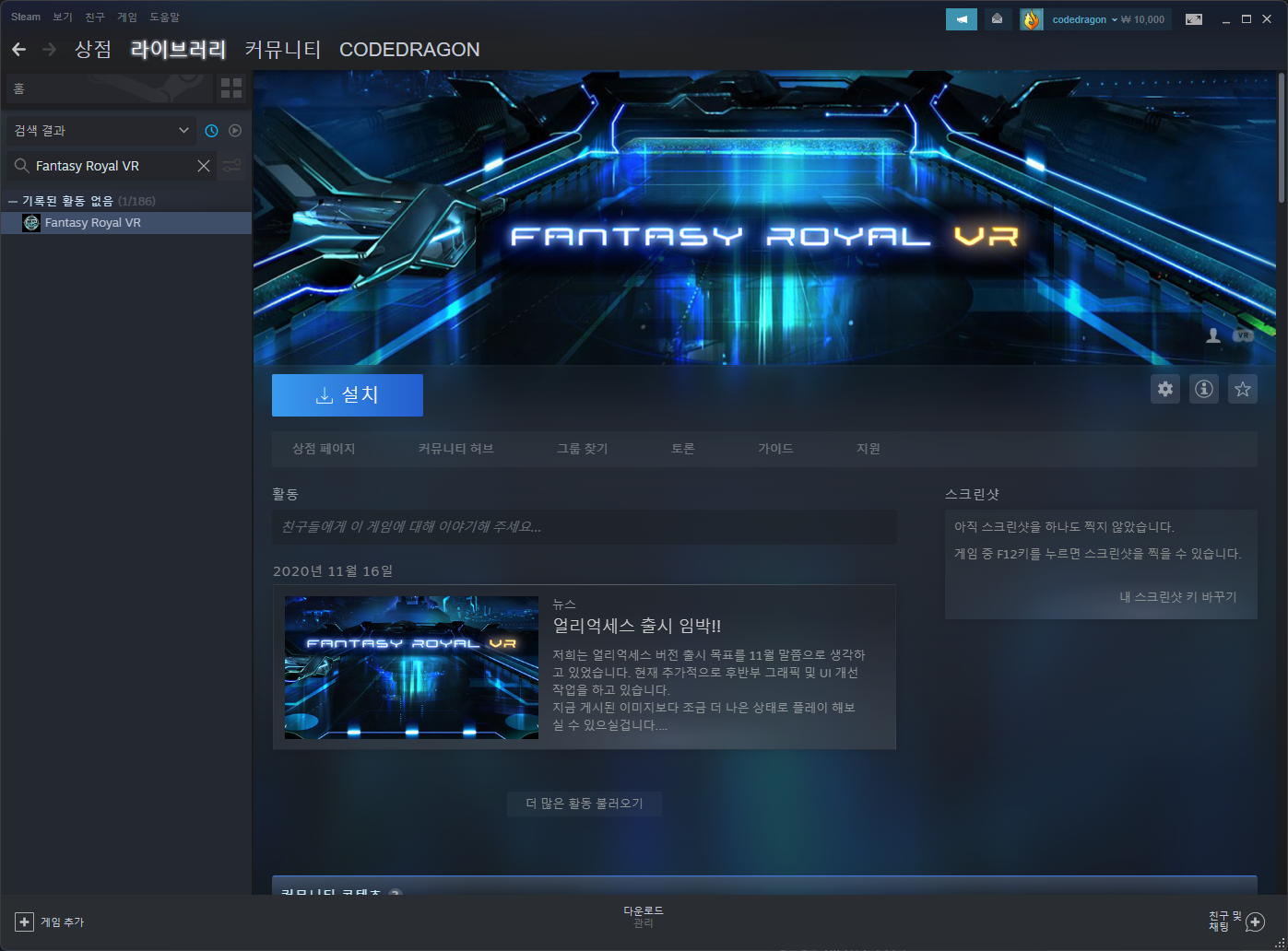Screen dimensions: 1288x951
Task: Open the CODEDRAGON profile tab
Action: (x=409, y=50)
